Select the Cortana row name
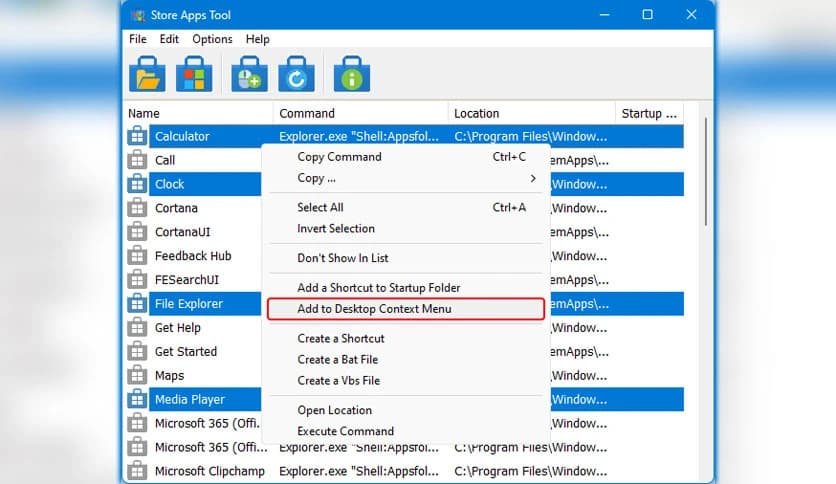This screenshot has height=484, width=836. pyautogui.click(x=176, y=208)
